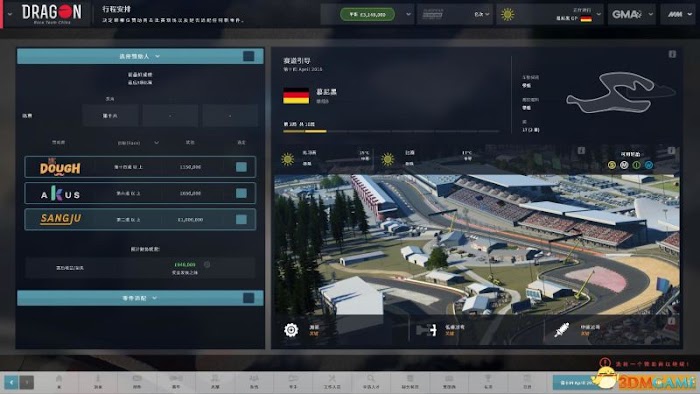Toggle the square box on the sponsor selection header

tap(249, 56)
